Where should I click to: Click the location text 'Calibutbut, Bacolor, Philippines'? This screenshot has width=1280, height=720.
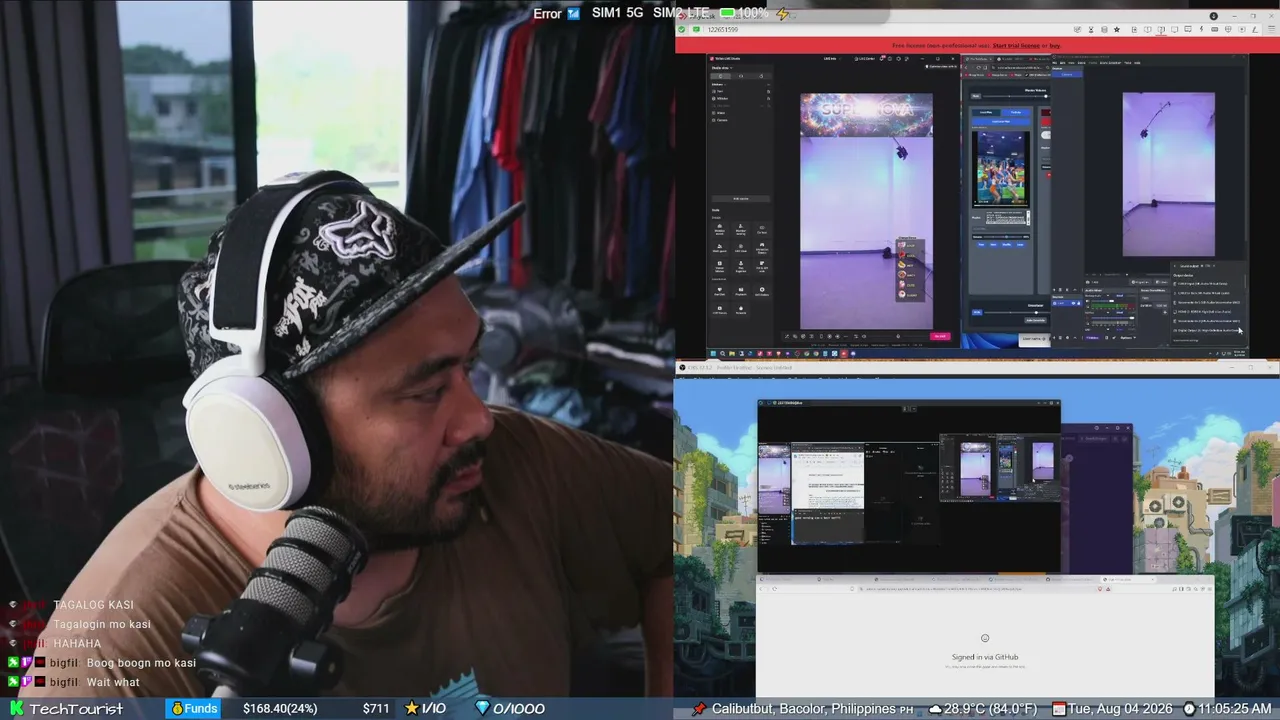[x=804, y=709]
